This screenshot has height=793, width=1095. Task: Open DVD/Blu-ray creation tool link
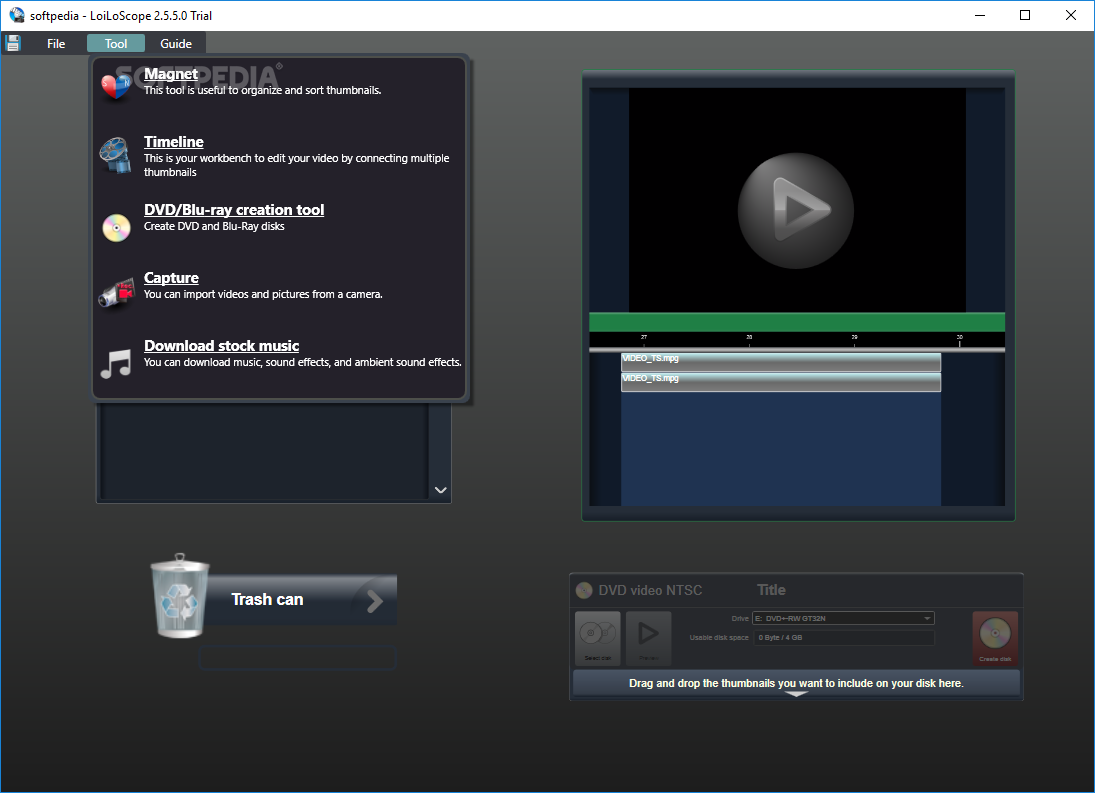click(234, 209)
